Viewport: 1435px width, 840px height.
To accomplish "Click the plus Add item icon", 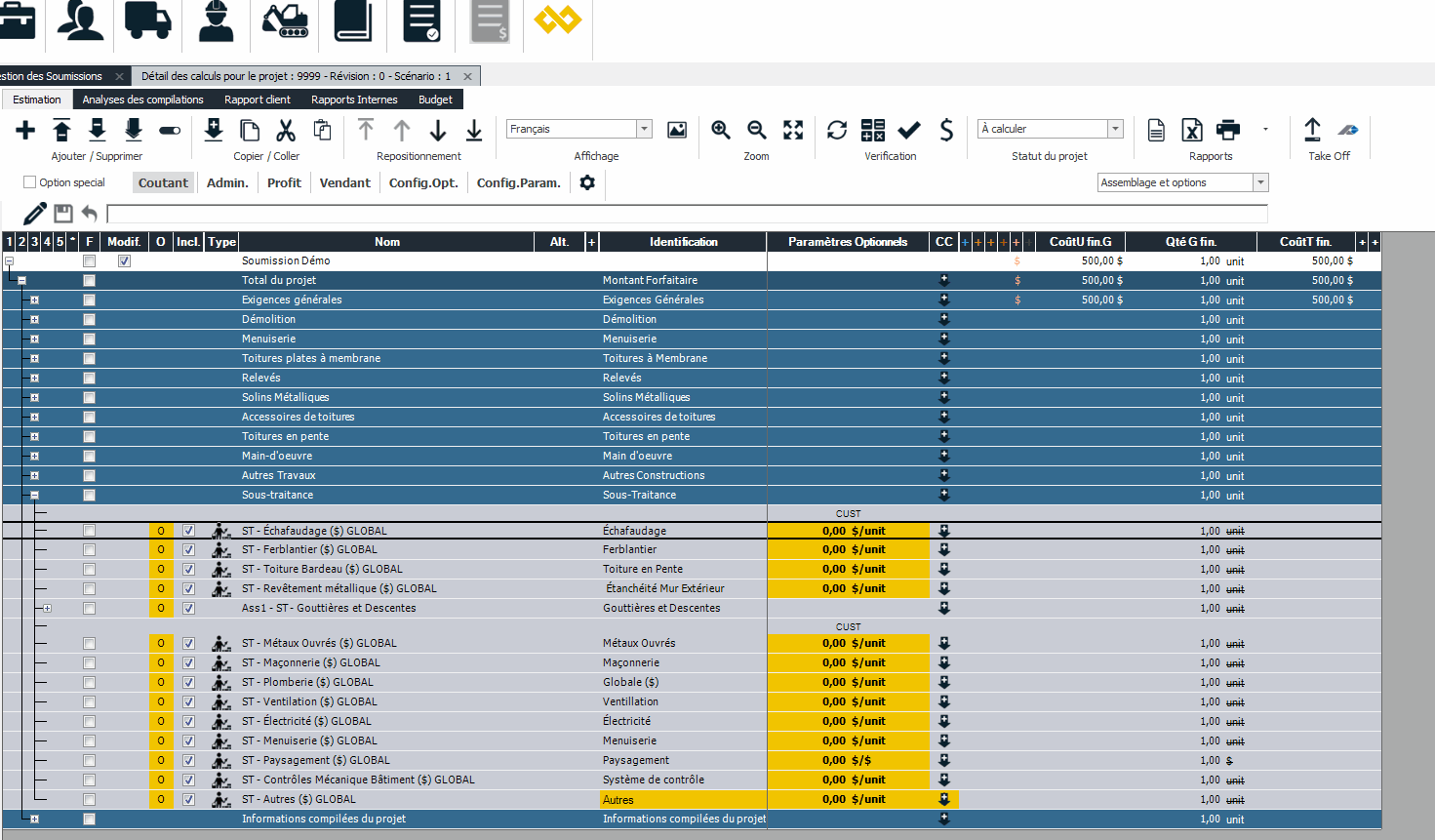I will coord(25,130).
